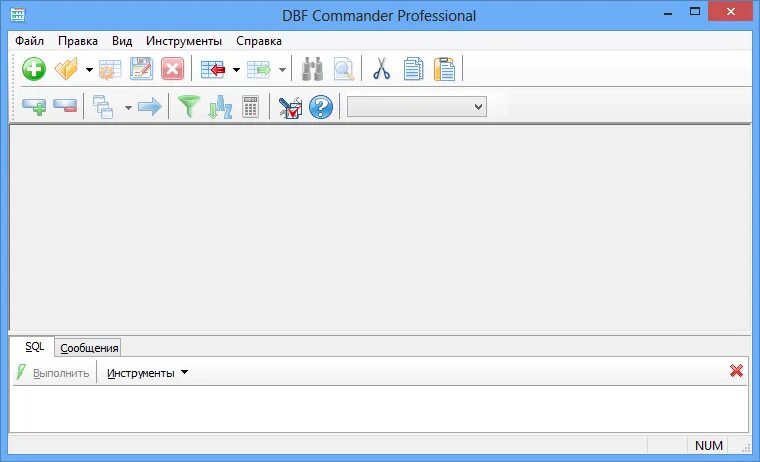Click the application icon in title bar
This screenshot has height=462, width=760.
point(17,15)
